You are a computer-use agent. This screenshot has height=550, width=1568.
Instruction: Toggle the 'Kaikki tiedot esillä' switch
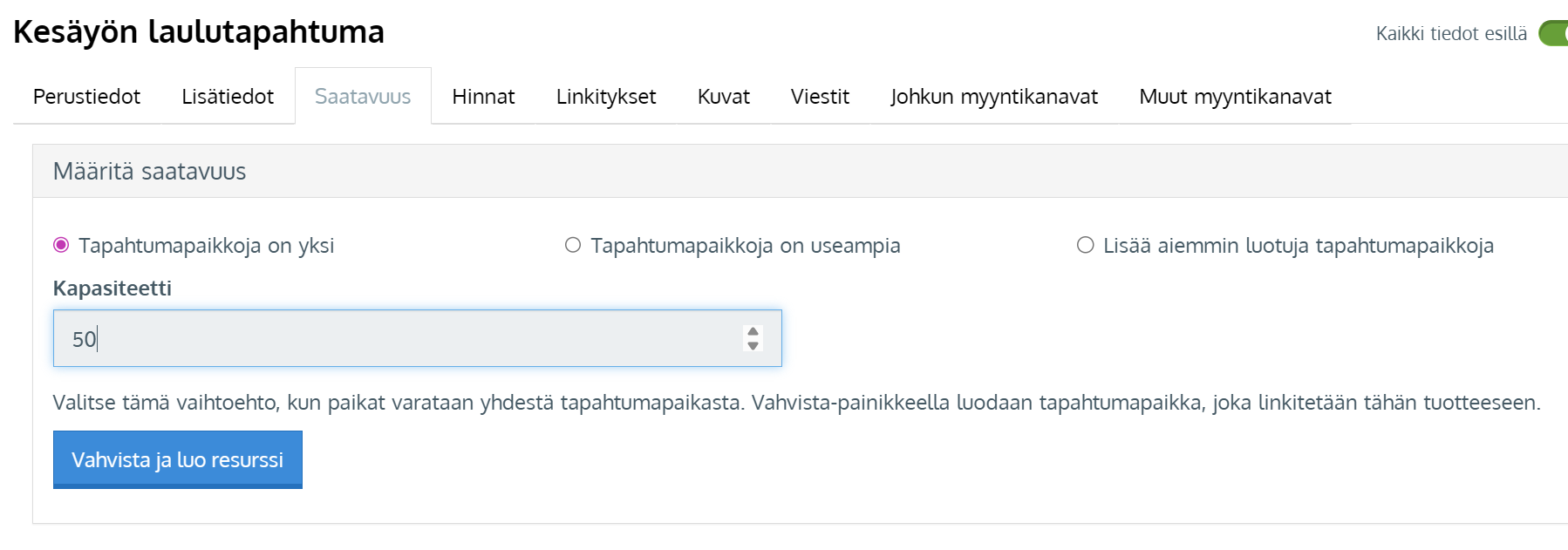1553,34
